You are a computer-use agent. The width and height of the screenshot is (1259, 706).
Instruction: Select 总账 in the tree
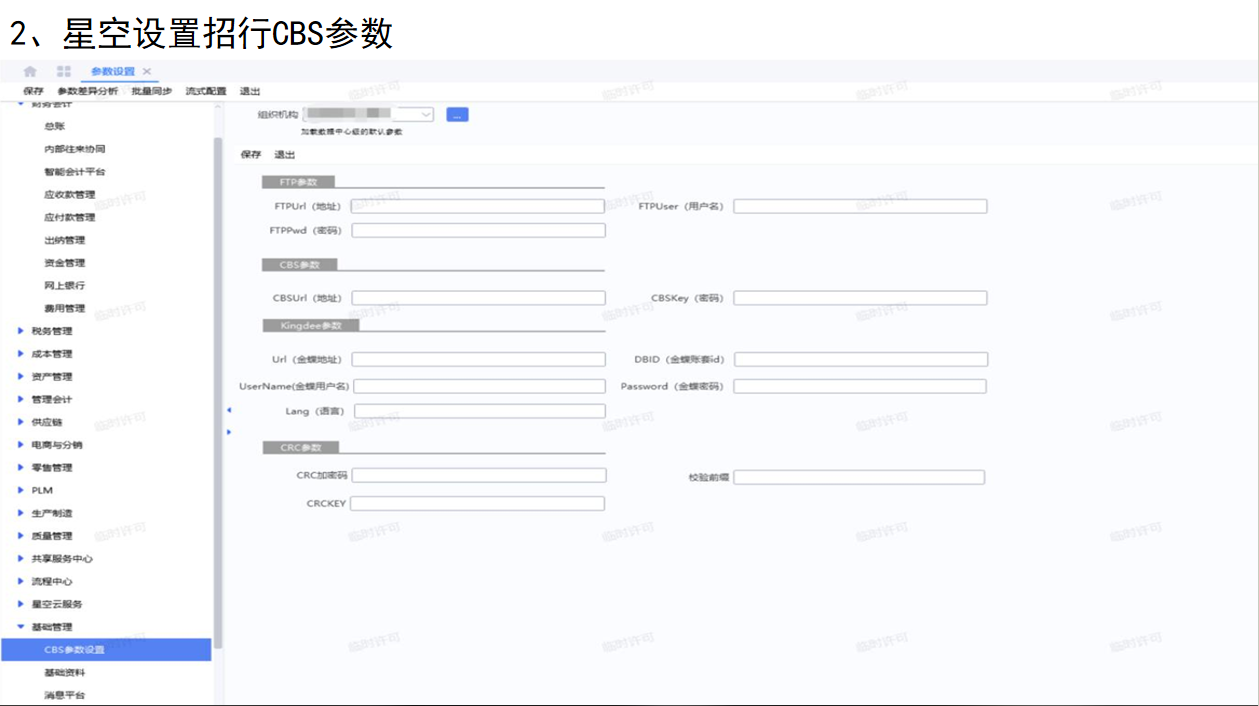pos(54,126)
